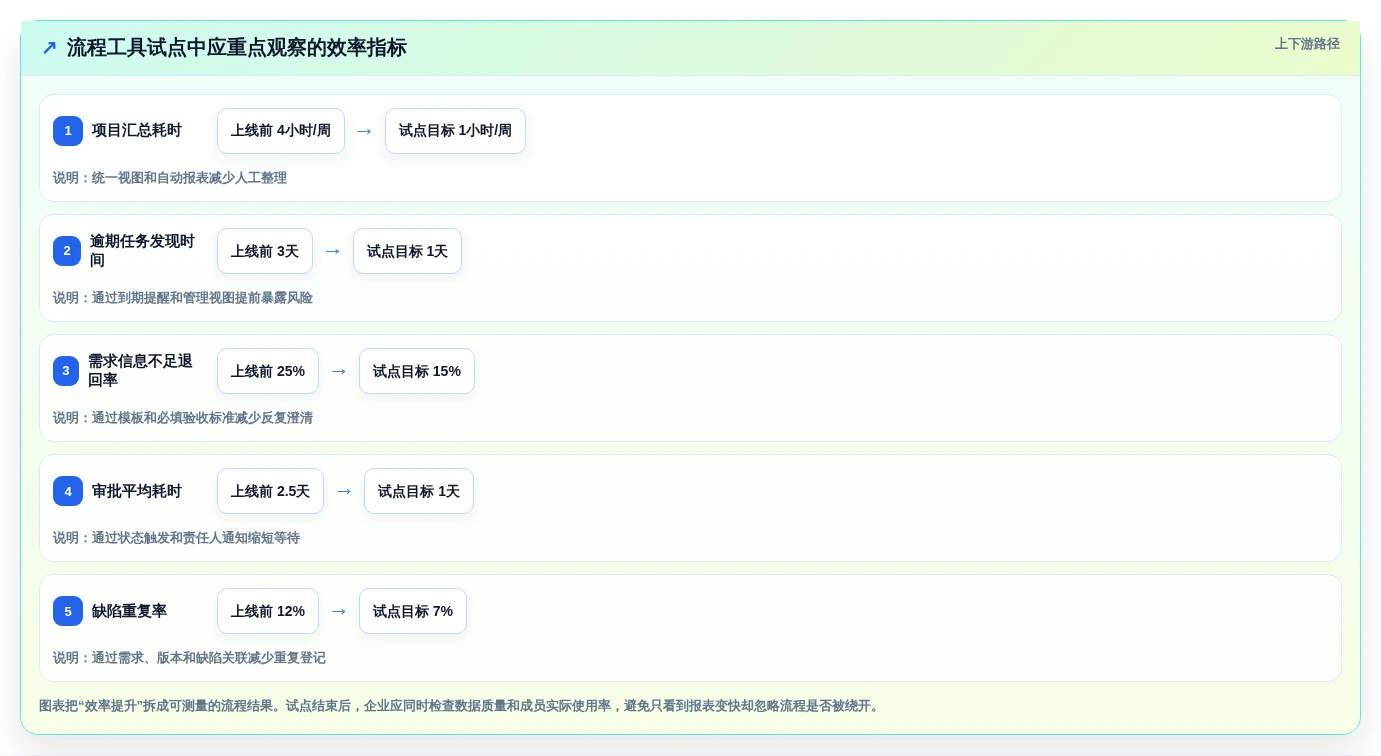1381x756 pixels.
Task: Click the arrow in 缺陷重复率 row
Action: (339, 611)
